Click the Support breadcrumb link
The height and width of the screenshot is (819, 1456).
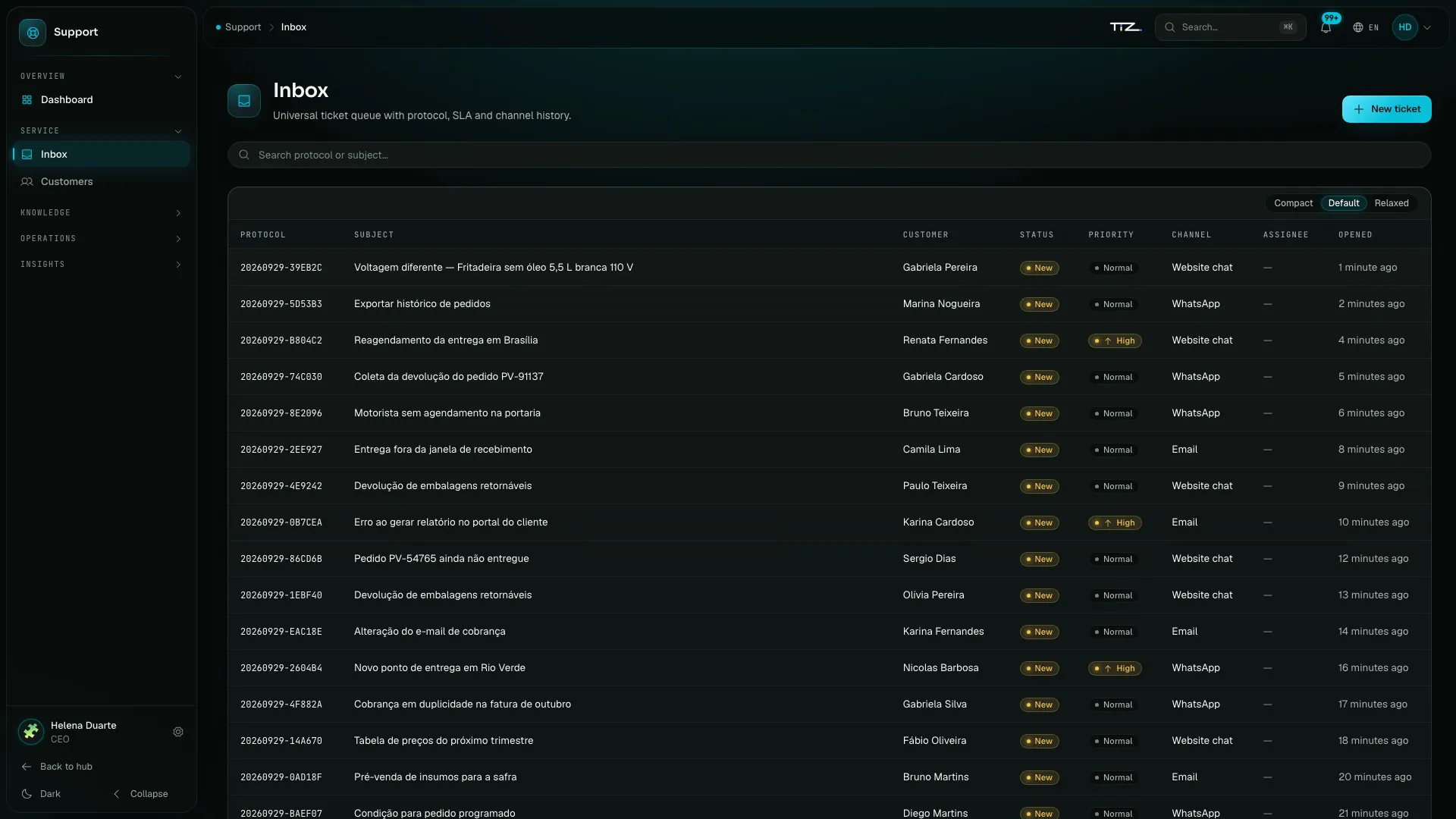243,27
